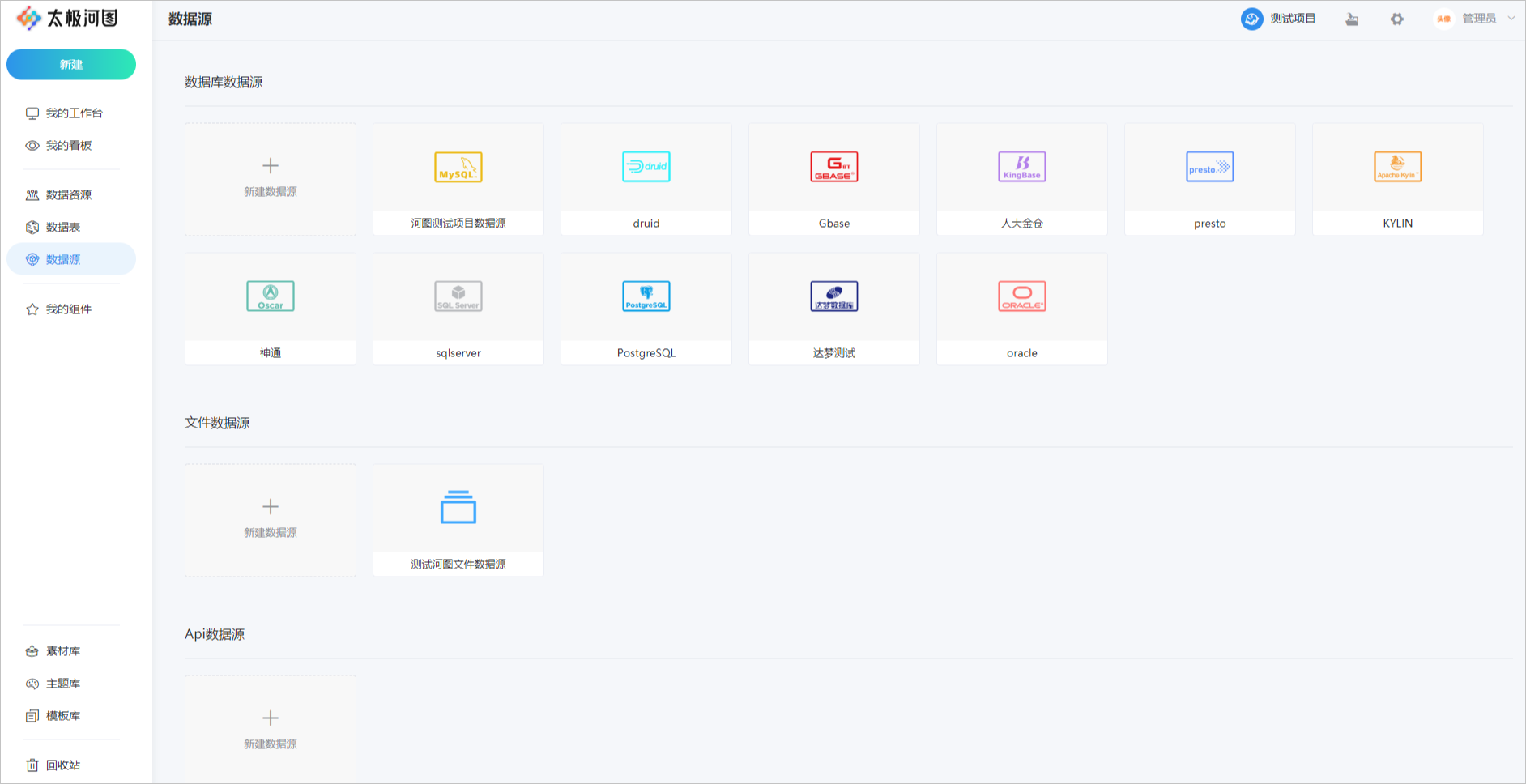This screenshot has height=784, width=1526.
Task: Click the 数据表 cube icon
Action: point(32,228)
